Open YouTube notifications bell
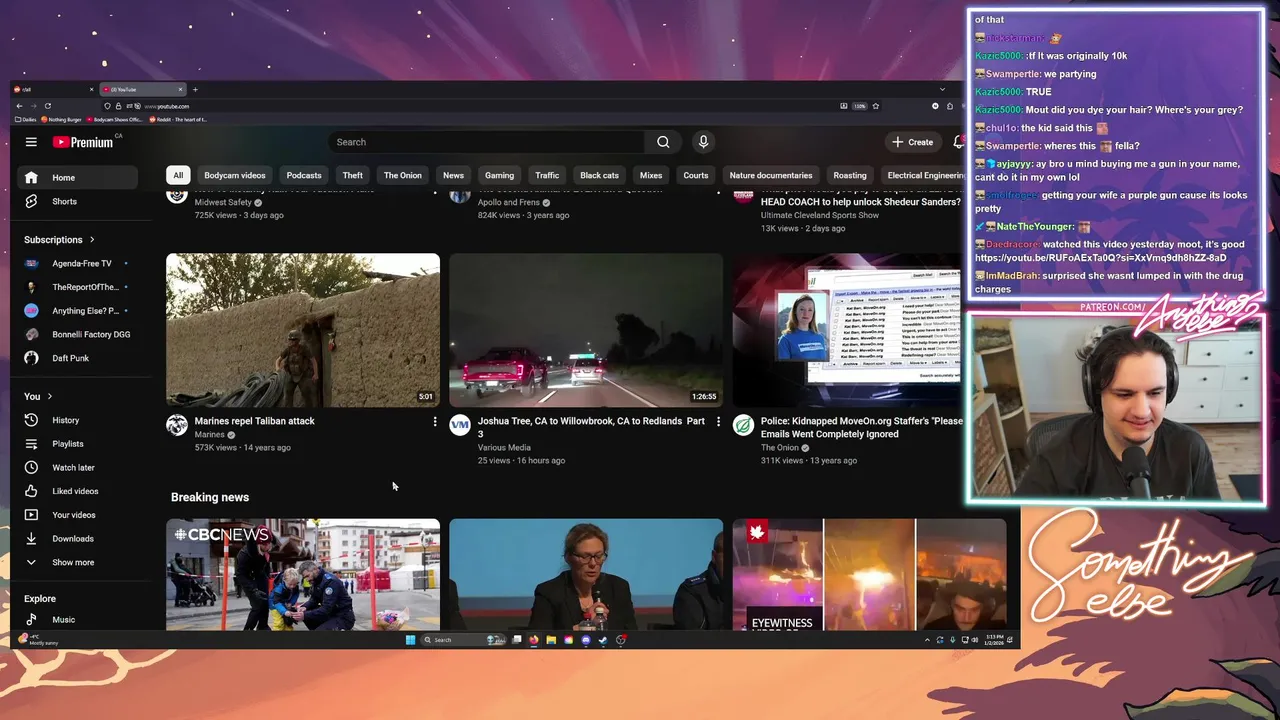This screenshot has height=720, width=1280. coord(958,142)
